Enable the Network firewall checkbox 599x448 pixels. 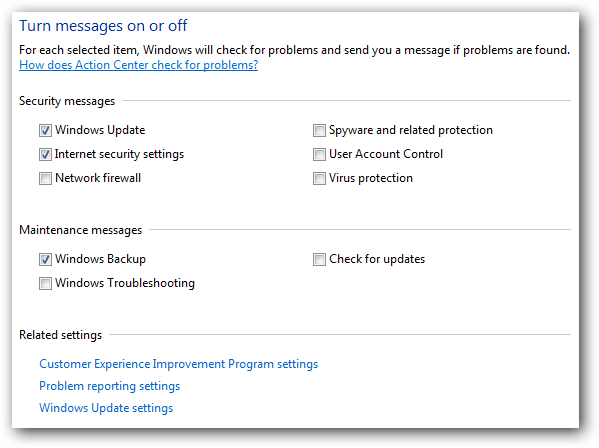45,178
